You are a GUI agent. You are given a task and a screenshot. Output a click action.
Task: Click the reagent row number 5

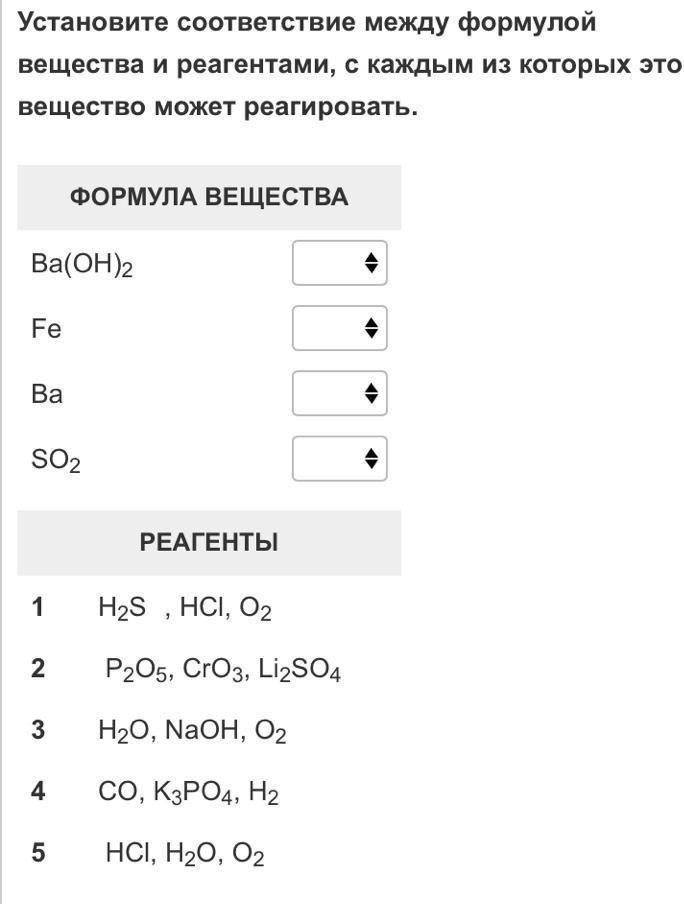point(38,853)
